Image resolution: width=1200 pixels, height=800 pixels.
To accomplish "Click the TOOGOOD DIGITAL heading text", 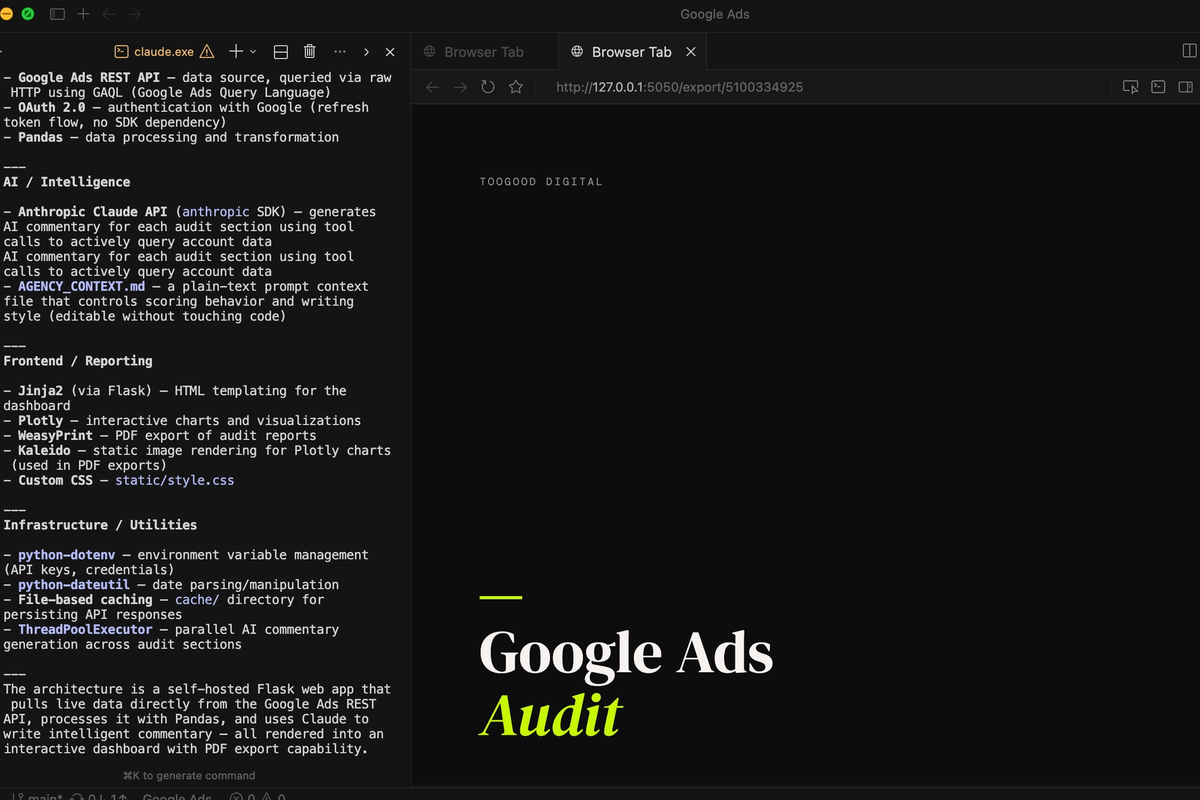I will click(x=541, y=182).
